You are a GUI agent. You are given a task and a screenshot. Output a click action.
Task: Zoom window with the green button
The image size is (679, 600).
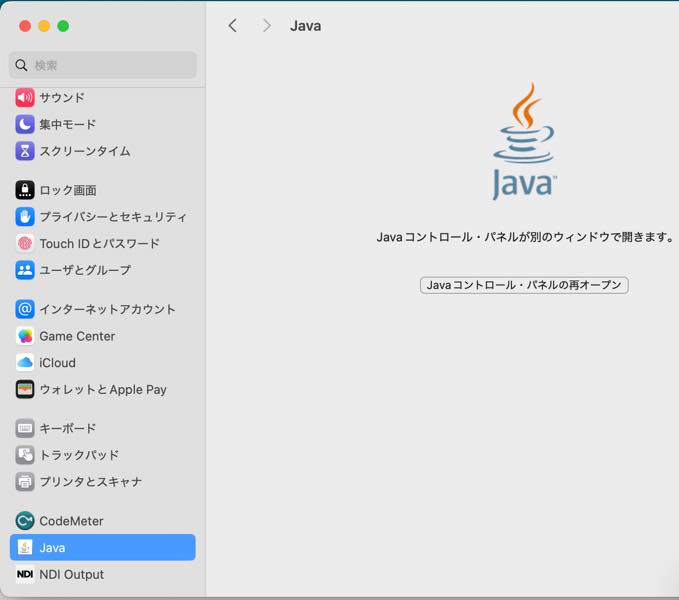pyautogui.click(x=63, y=26)
